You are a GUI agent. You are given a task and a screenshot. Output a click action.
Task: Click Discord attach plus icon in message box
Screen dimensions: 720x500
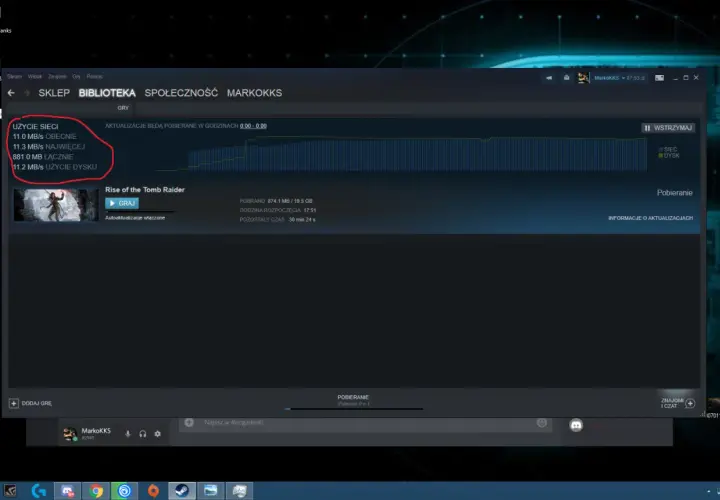click(x=189, y=422)
